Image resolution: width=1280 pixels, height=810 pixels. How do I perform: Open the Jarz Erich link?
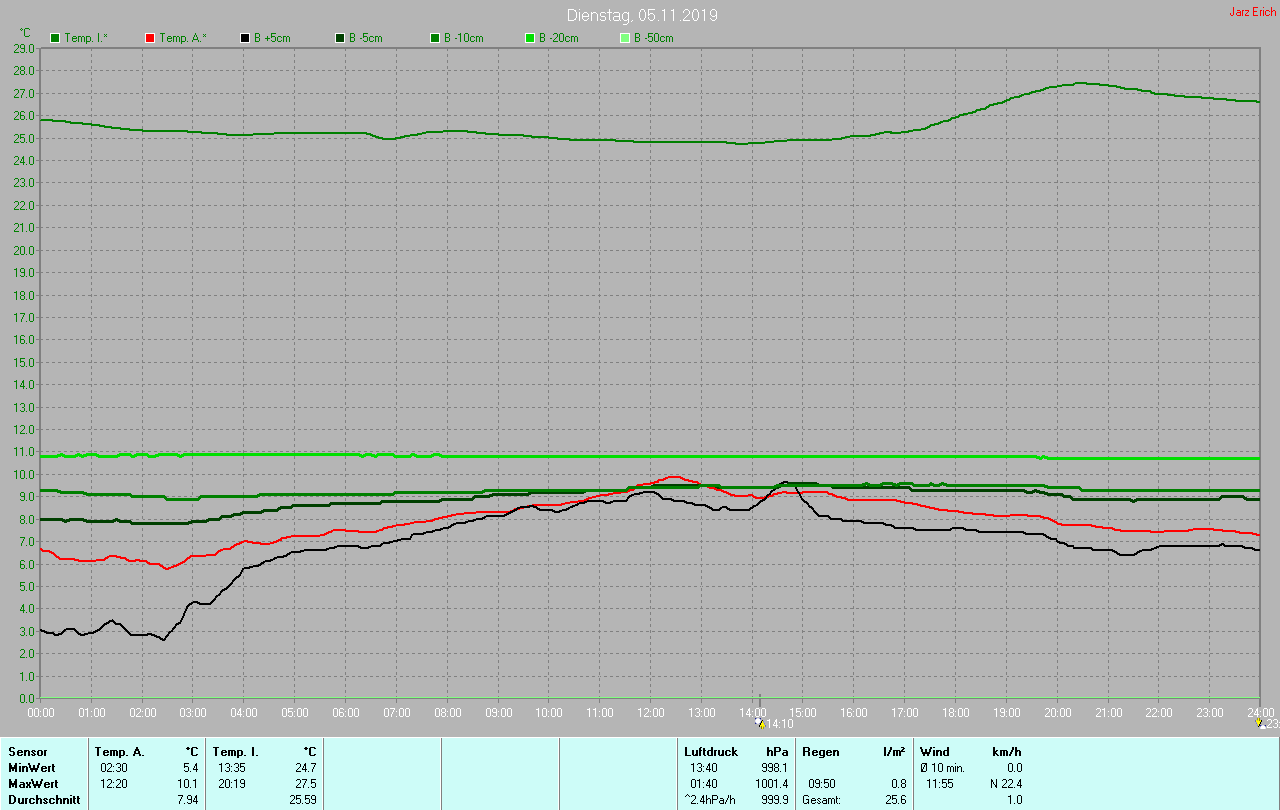click(1252, 12)
